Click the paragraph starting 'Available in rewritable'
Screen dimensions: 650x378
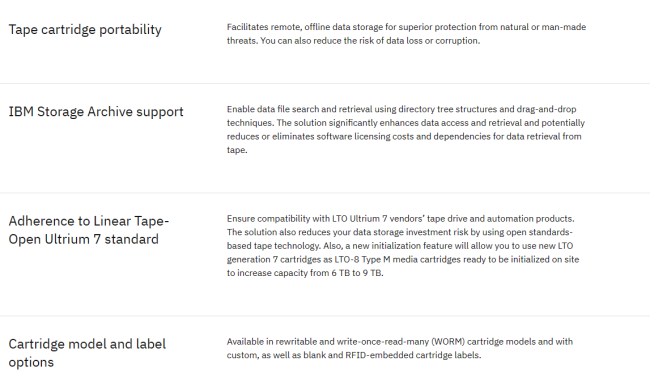[400, 349]
